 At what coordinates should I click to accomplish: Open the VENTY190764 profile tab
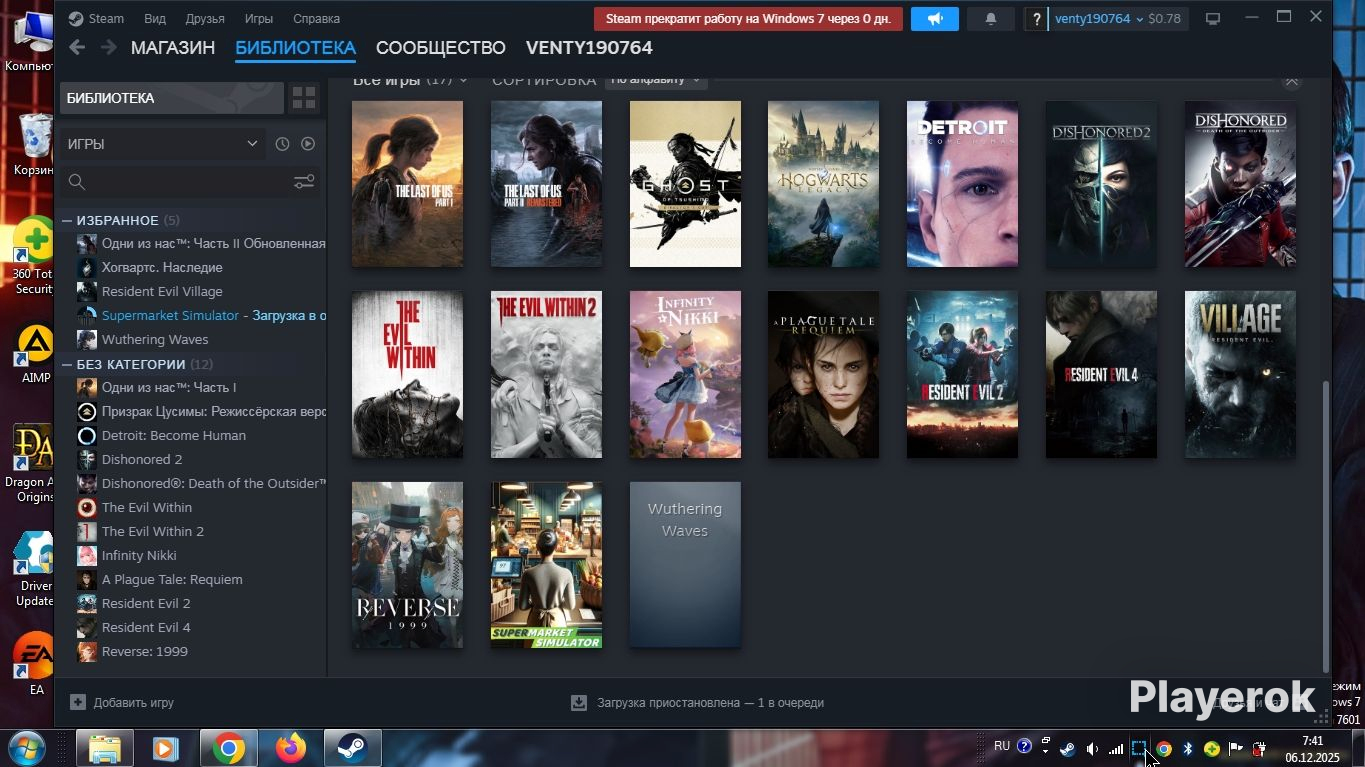coord(589,48)
